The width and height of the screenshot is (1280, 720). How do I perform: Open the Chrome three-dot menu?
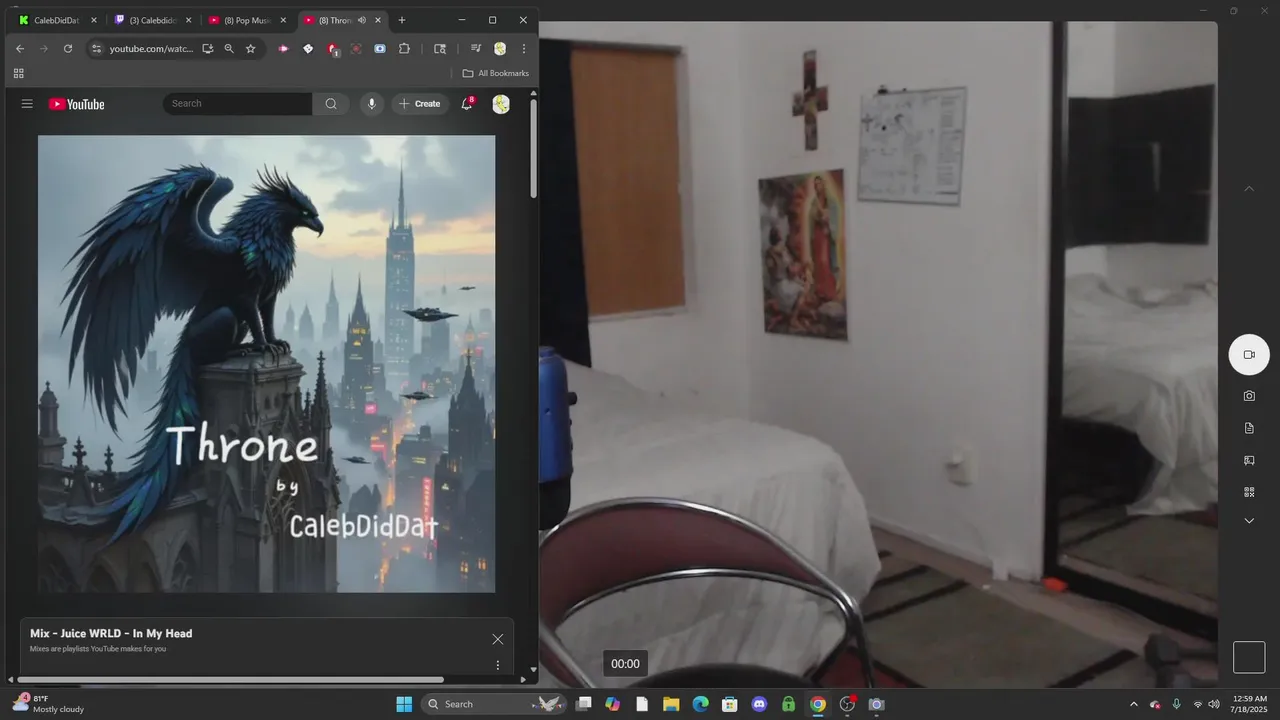click(x=523, y=48)
